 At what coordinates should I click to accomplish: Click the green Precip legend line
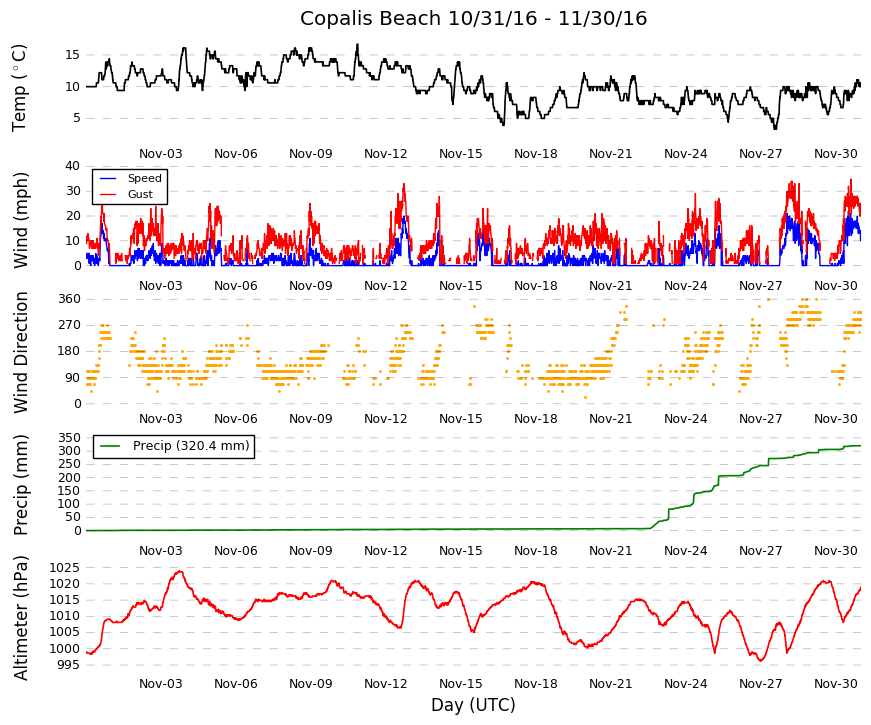point(109,446)
